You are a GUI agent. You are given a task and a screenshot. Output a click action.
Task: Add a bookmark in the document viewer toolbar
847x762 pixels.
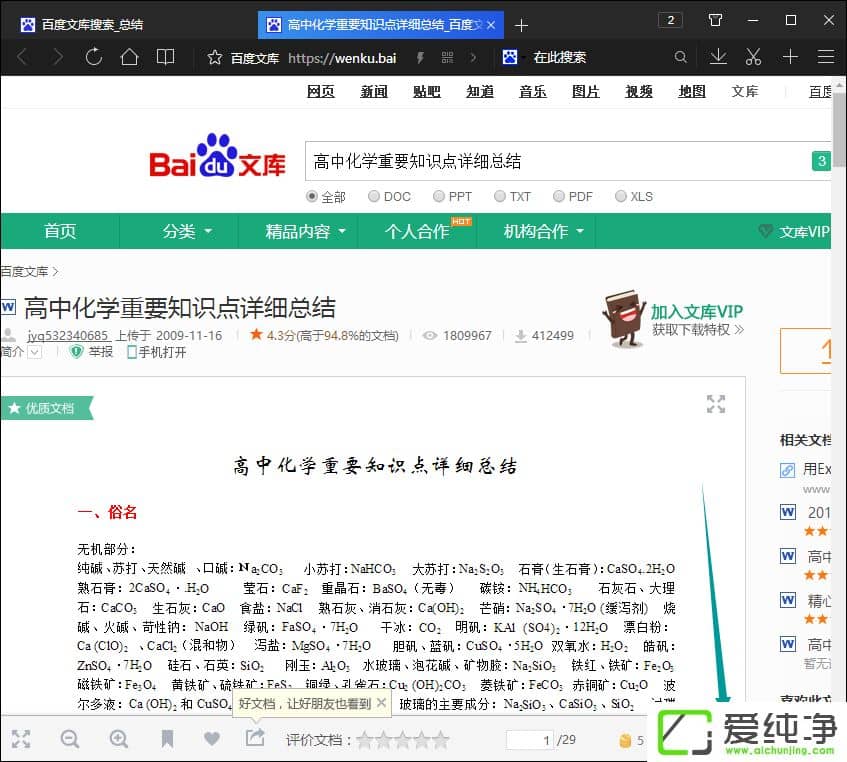(168, 739)
